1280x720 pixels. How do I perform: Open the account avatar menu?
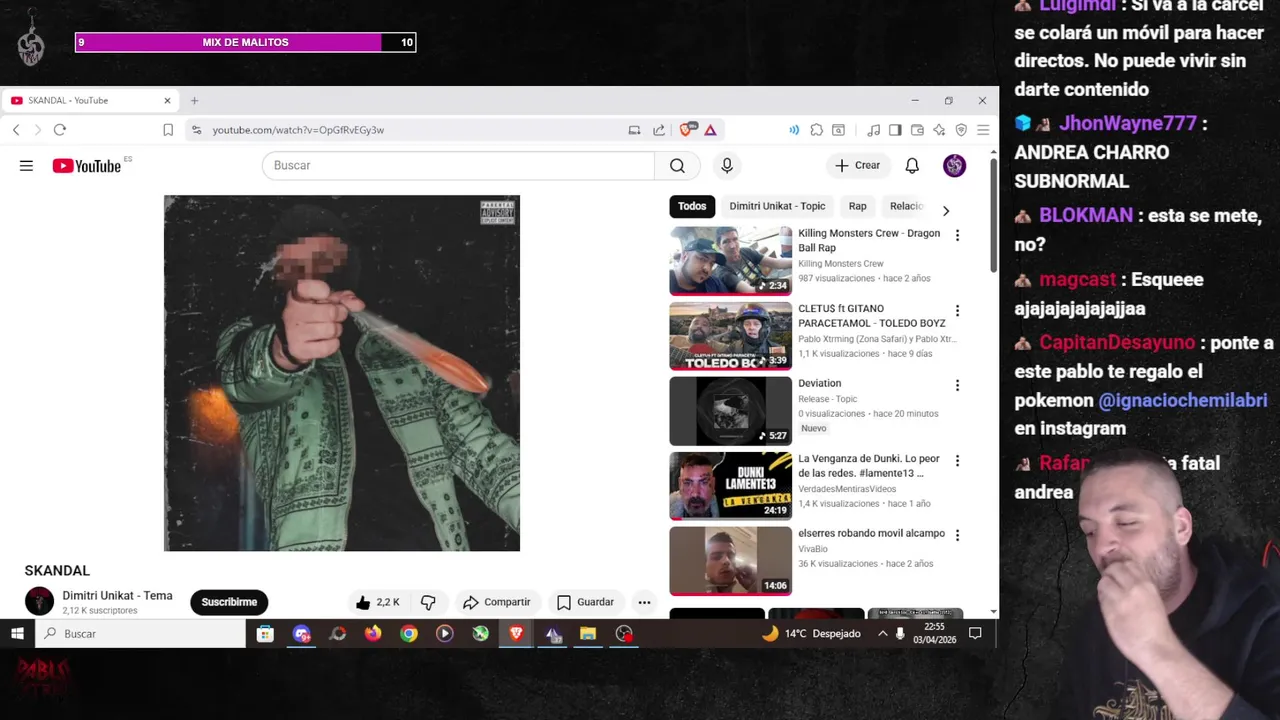pos(954,166)
